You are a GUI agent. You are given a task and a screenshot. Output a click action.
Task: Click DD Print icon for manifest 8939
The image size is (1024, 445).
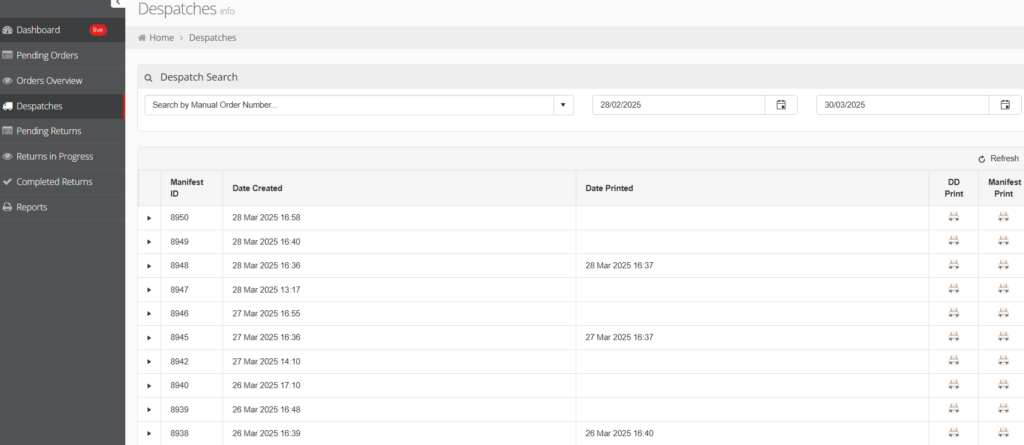click(x=953, y=409)
